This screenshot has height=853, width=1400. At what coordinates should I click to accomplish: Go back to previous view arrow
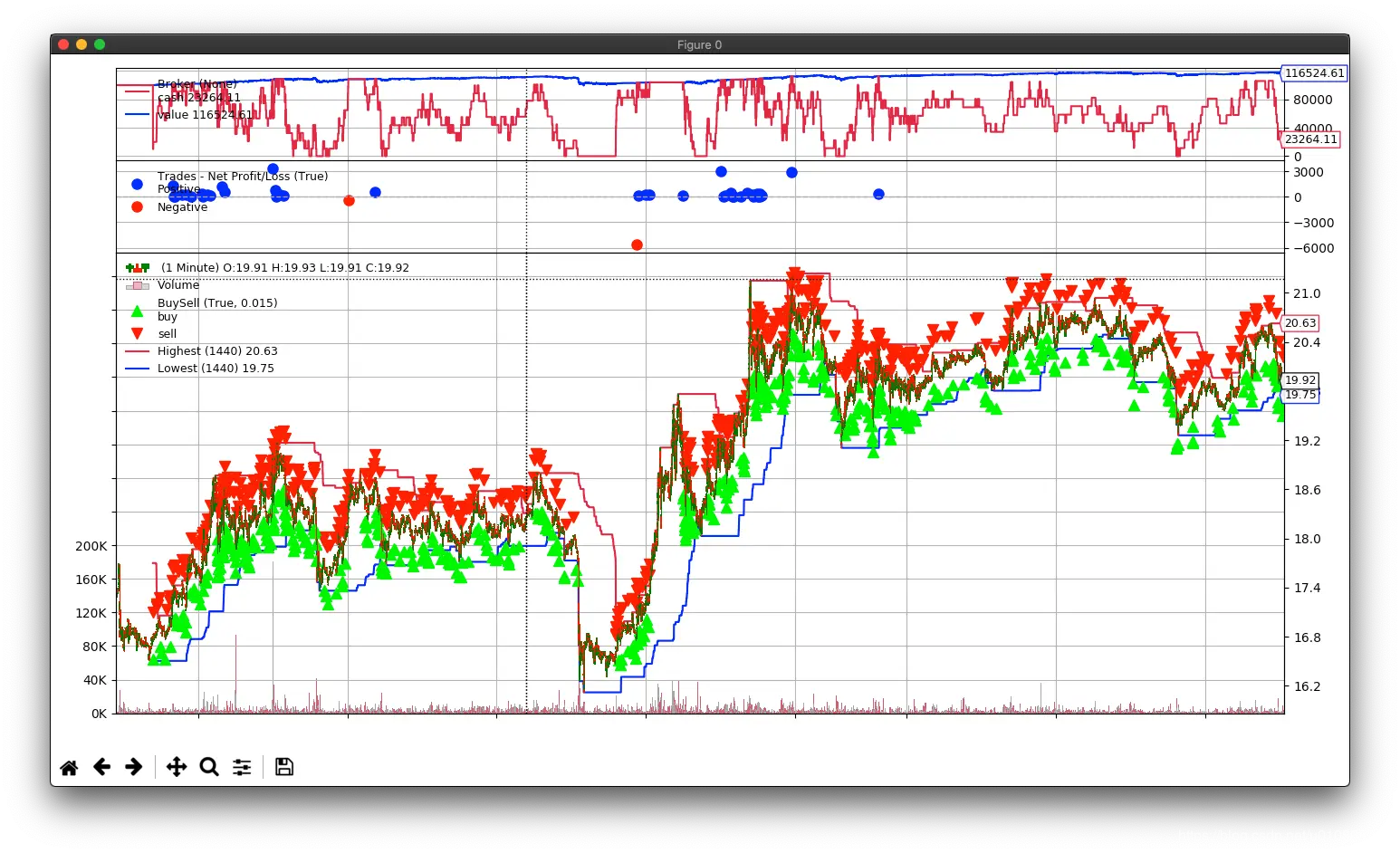[x=101, y=767]
